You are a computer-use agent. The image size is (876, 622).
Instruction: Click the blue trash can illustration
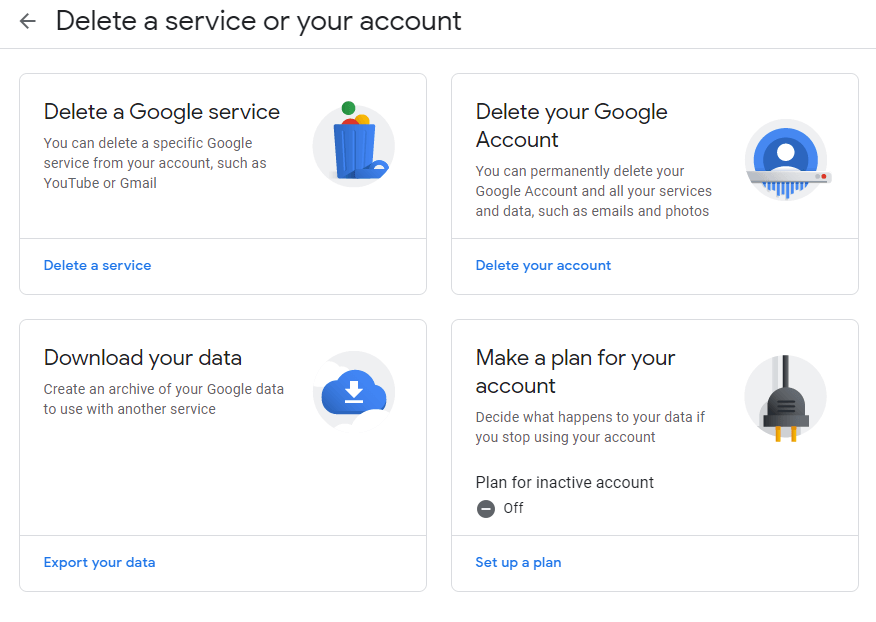tap(354, 144)
